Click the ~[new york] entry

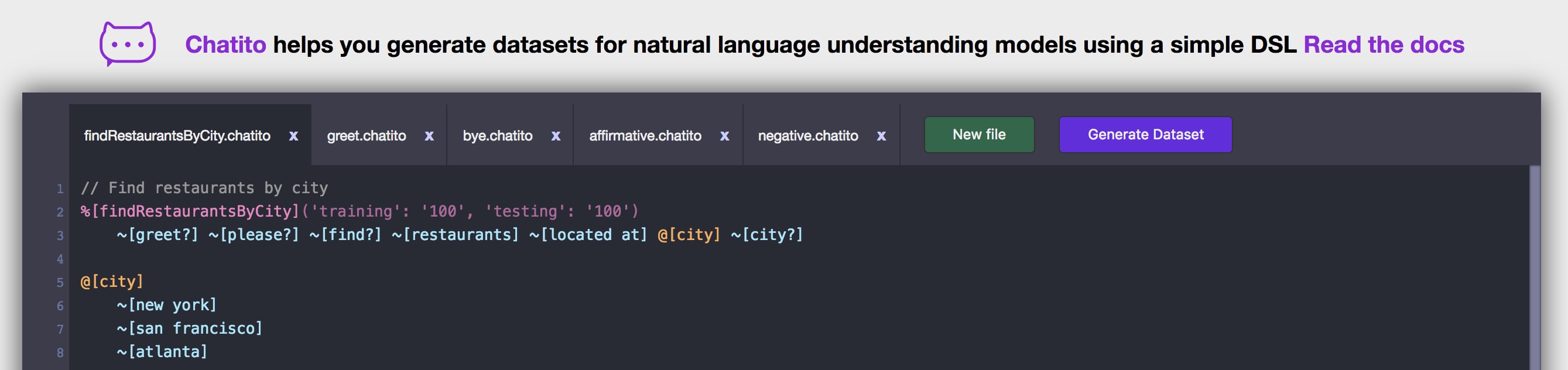click(167, 305)
